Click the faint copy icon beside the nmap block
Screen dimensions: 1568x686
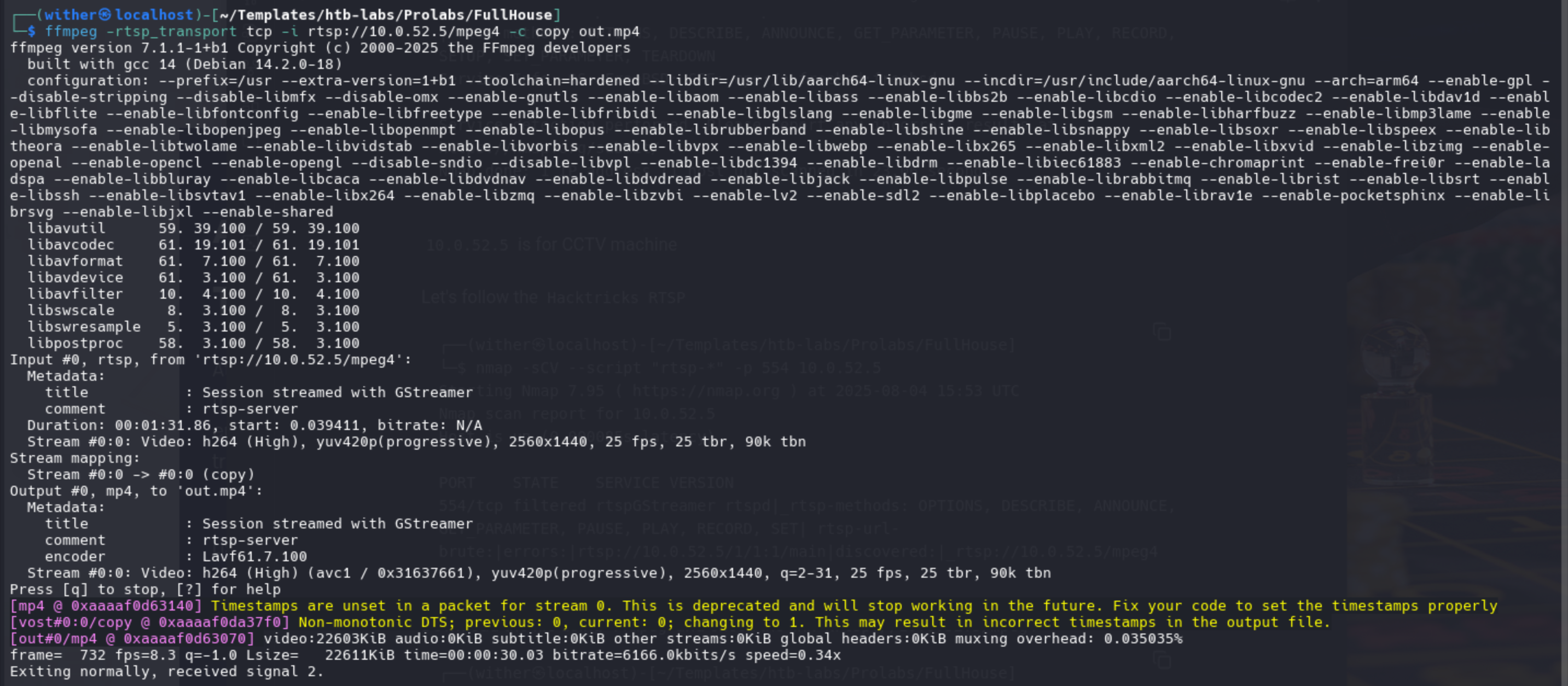[1162, 333]
